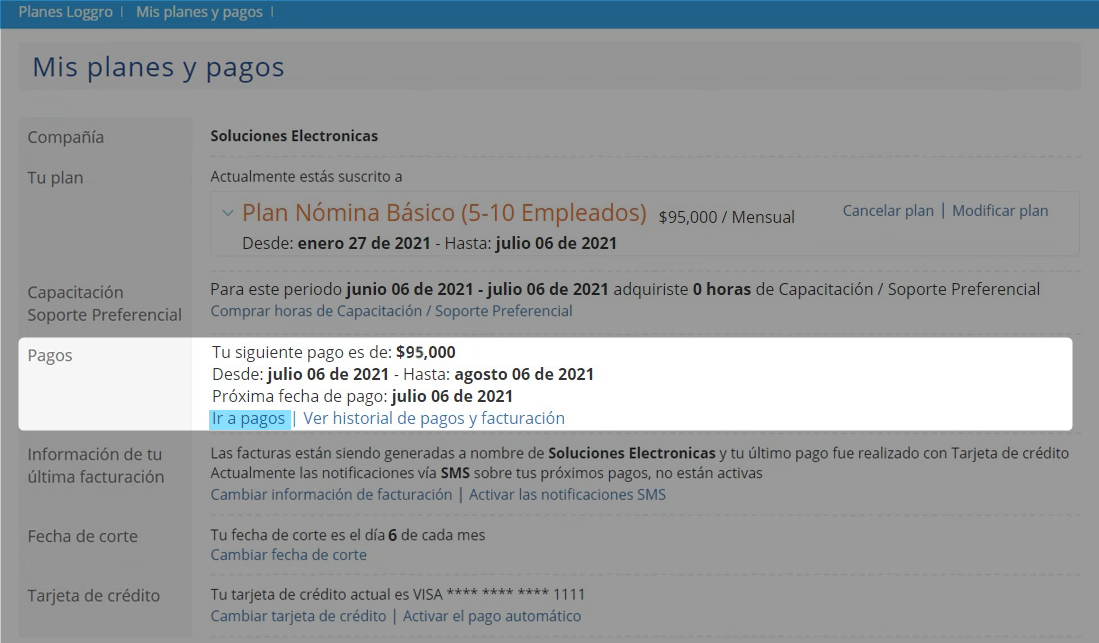The image size is (1099, 643).
Task: Click the highlighted Ir a pagos link
Action: tap(248, 419)
